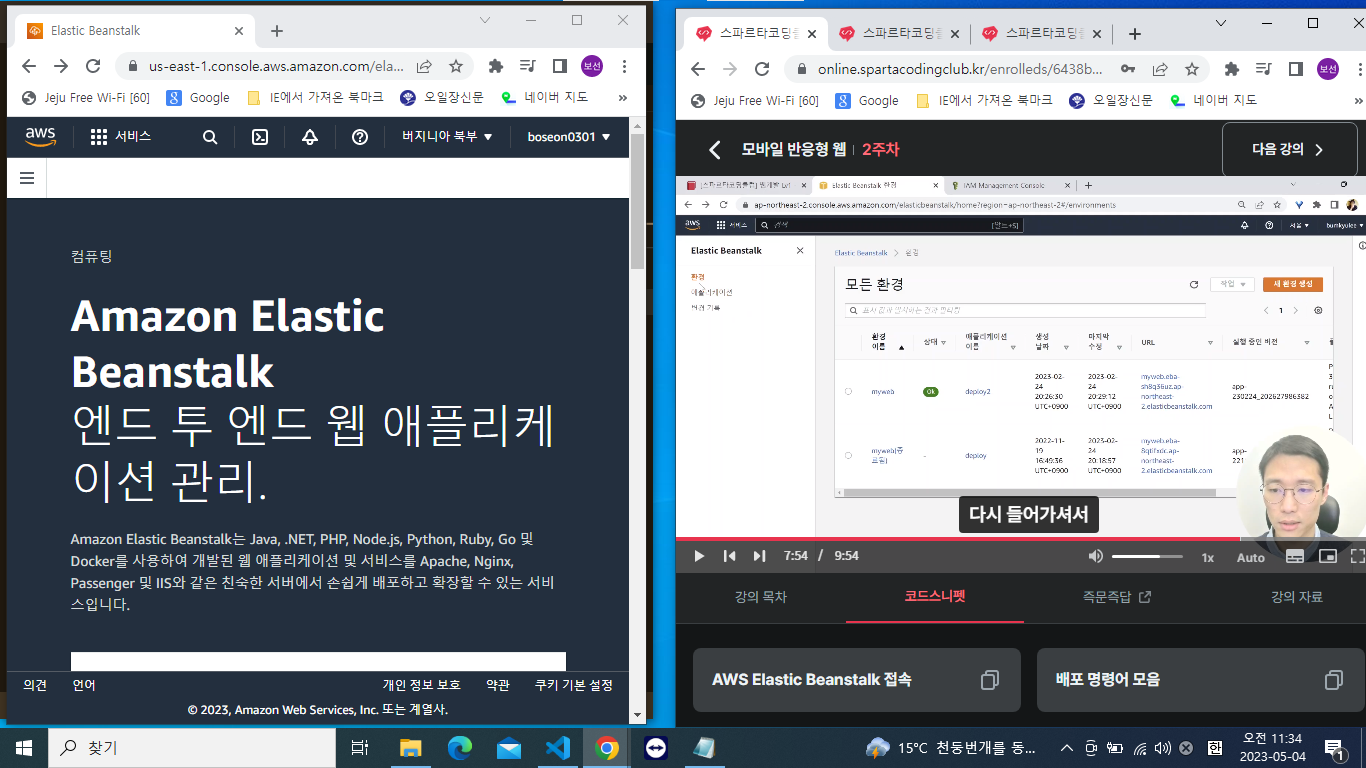The width and height of the screenshot is (1366, 768).
Task: Skip to next video in player
Action: coord(759,556)
